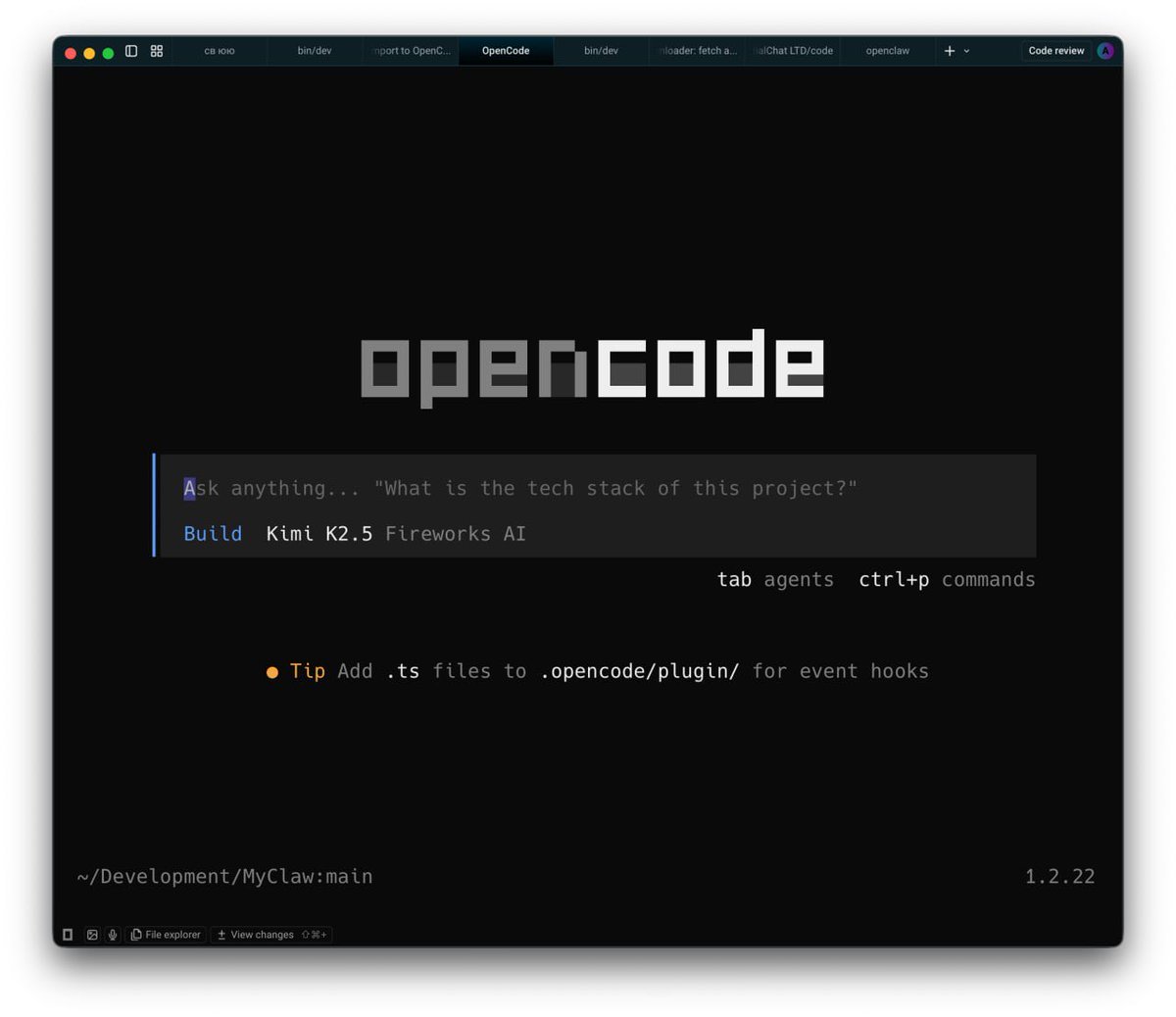Switch to the св юю tab
Image resolution: width=1176 pixels, height=1017 pixels.
click(x=220, y=51)
